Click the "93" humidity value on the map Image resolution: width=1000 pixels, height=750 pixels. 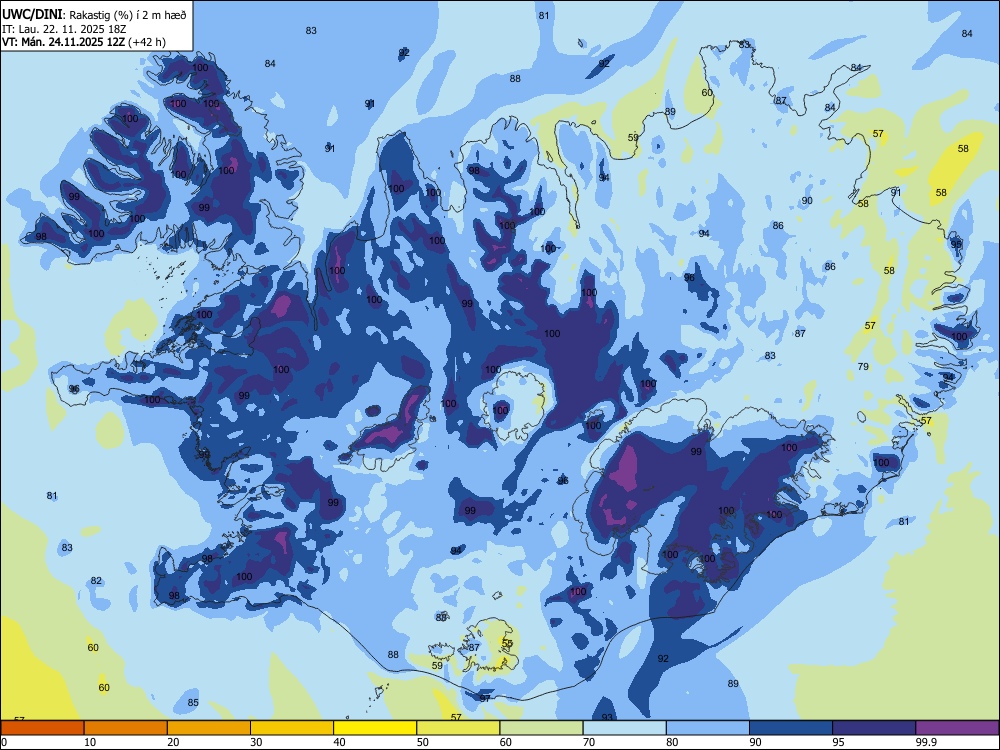[607, 717]
